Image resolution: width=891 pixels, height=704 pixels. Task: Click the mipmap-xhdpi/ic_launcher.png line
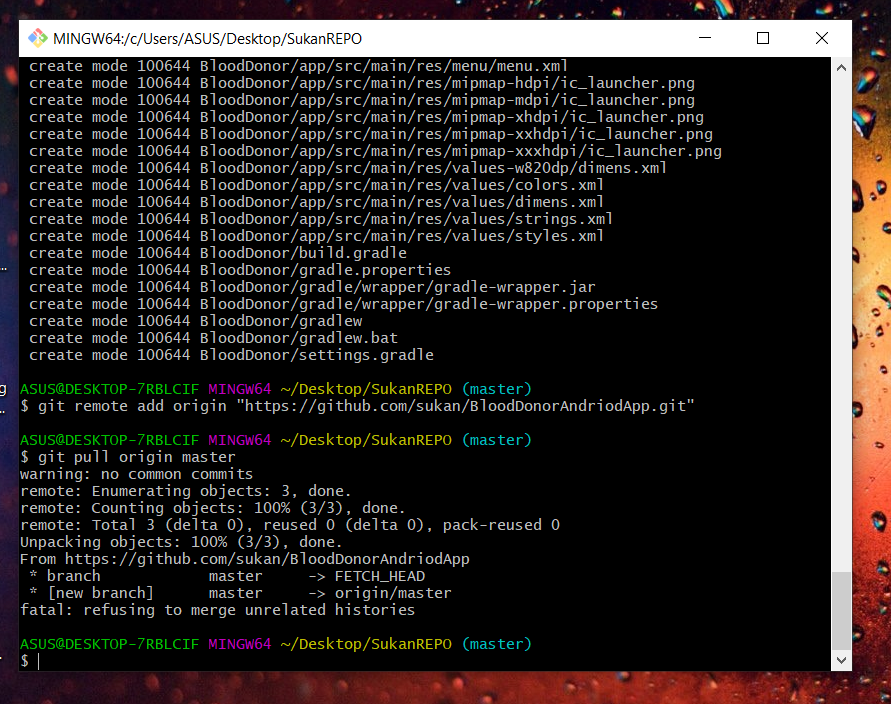(x=367, y=117)
